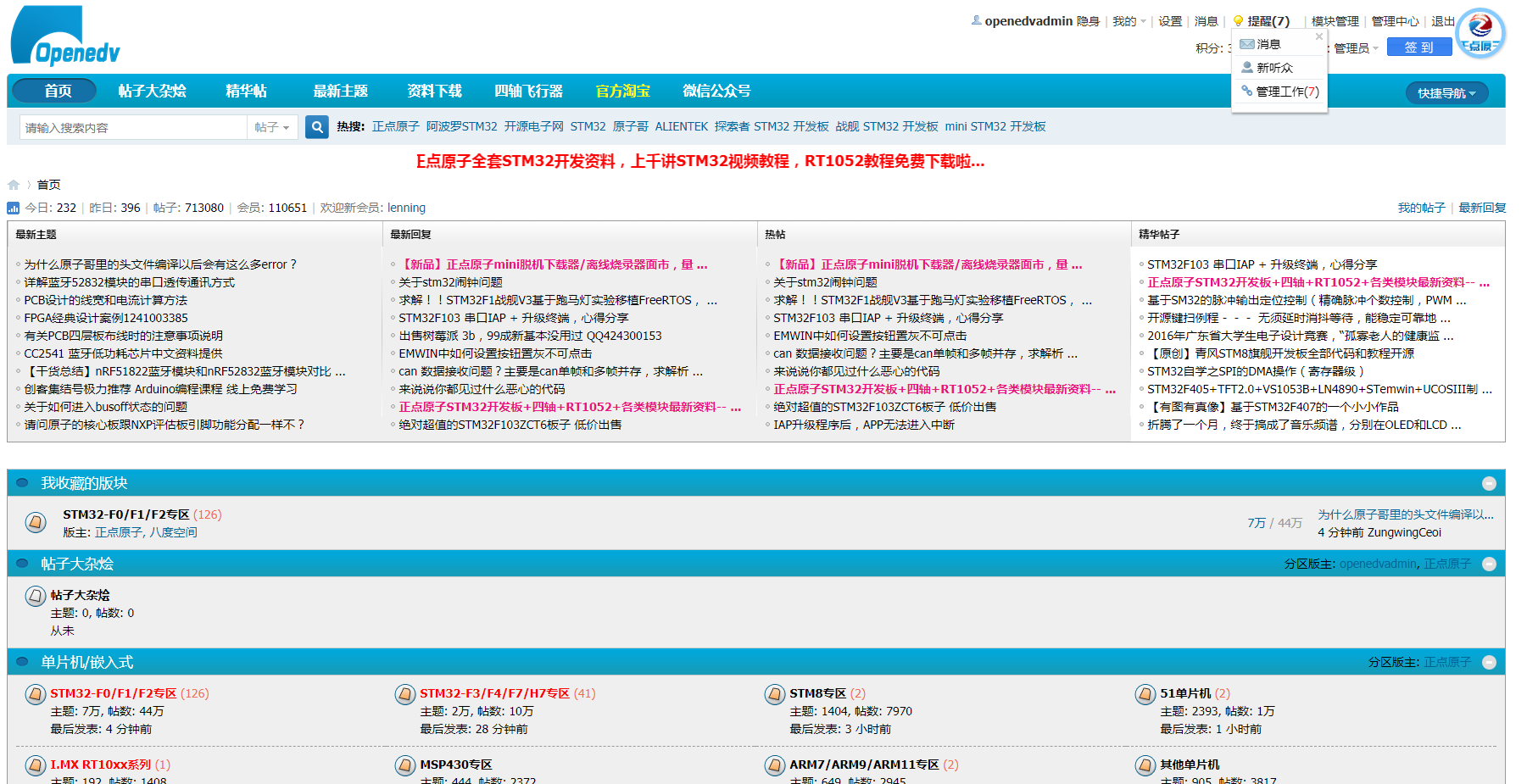The height and width of the screenshot is (784, 1527).
Task: Click moderator 八度空间 link
Action: [x=173, y=532]
